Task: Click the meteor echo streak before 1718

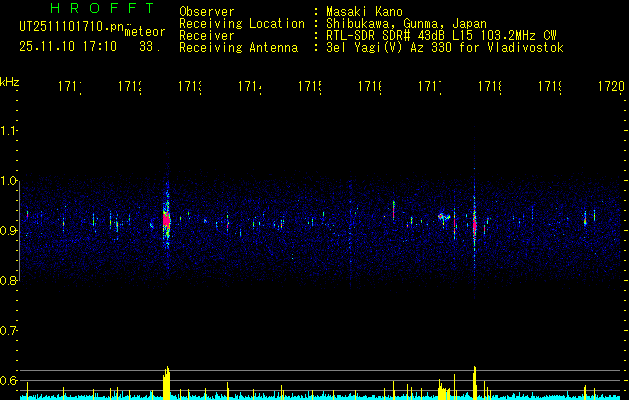Action: 475,225
